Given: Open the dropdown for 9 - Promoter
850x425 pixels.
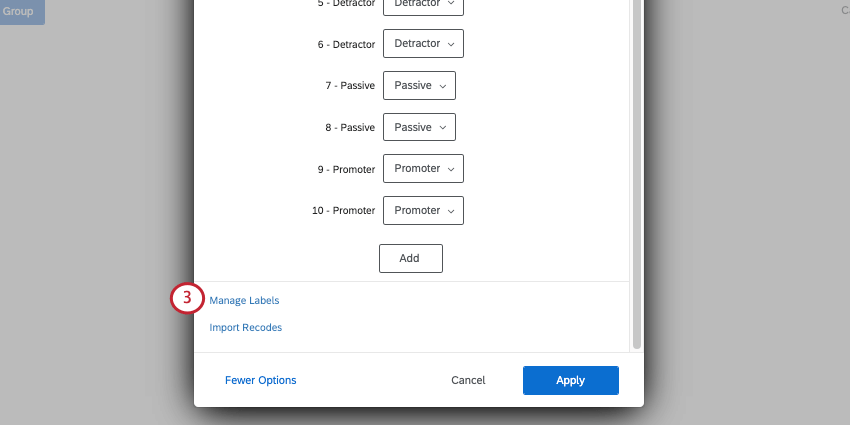Looking at the screenshot, I should pyautogui.click(x=423, y=169).
